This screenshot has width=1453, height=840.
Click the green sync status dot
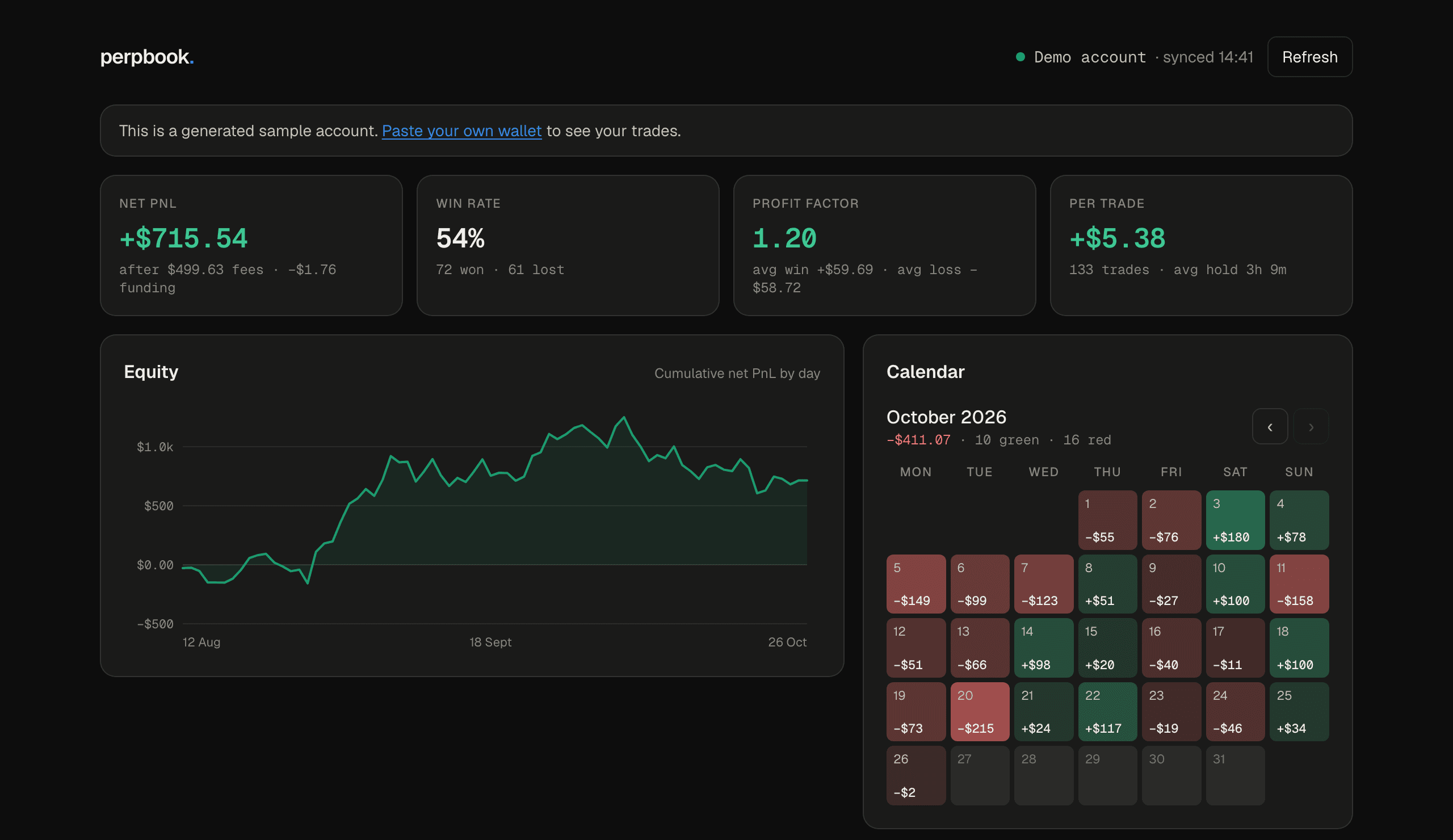click(x=1020, y=57)
